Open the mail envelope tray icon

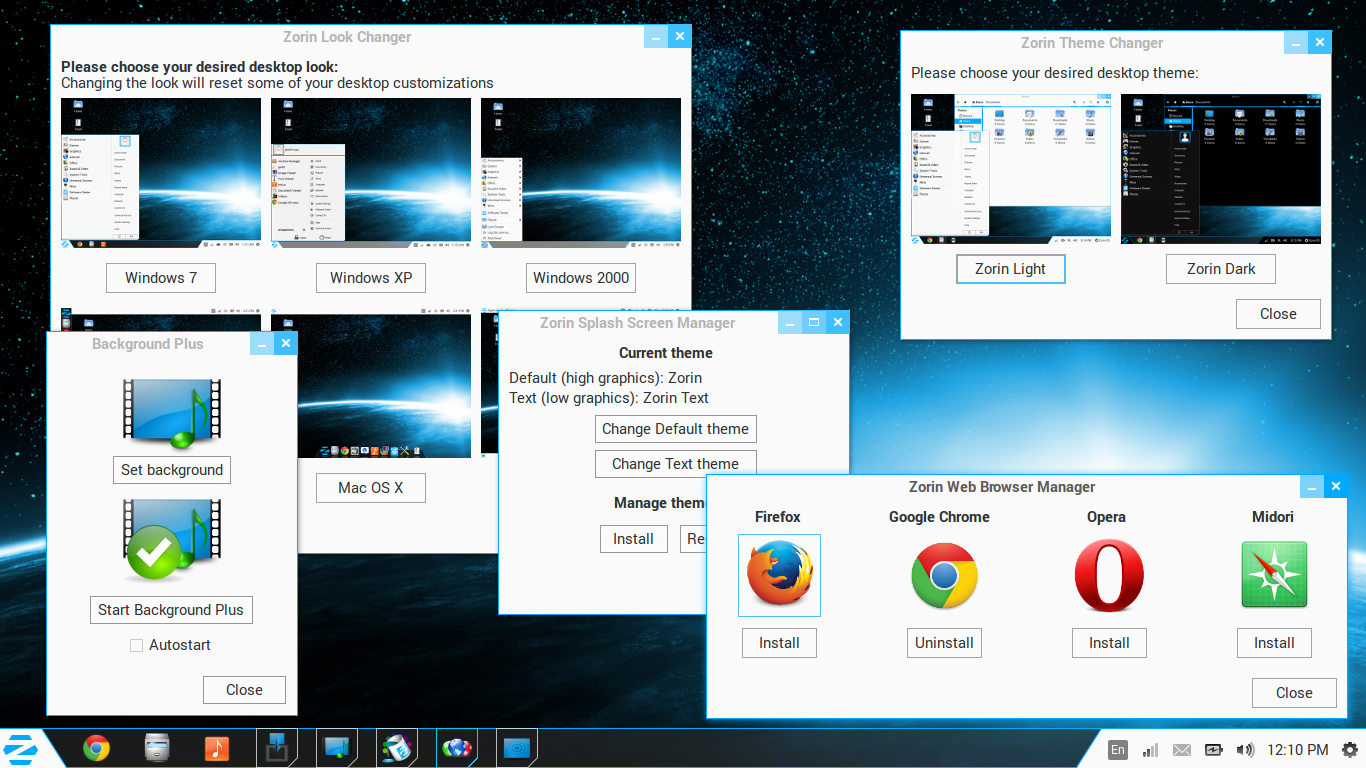point(1182,750)
